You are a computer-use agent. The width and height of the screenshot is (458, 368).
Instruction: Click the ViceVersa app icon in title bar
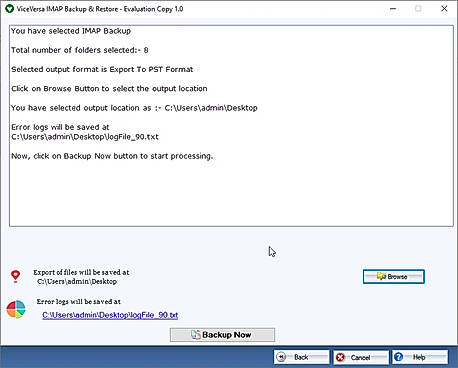coord(10,9)
